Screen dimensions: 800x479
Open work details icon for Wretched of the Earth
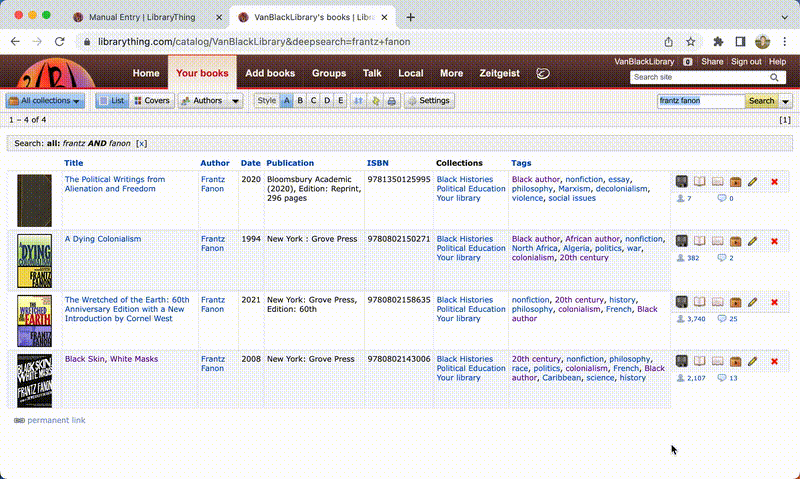pyautogui.click(x=682, y=302)
